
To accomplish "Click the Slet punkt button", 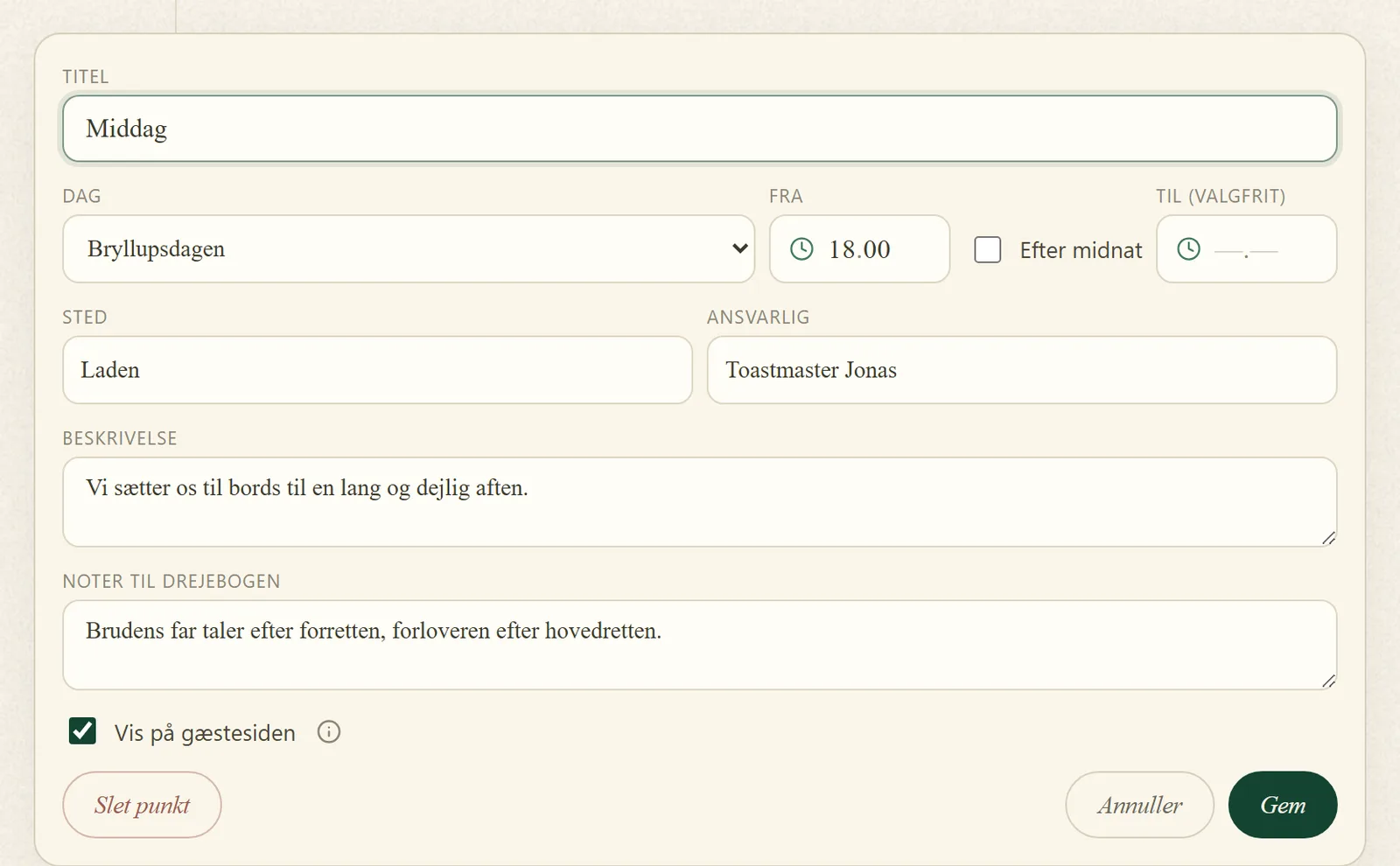I will [x=142, y=805].
